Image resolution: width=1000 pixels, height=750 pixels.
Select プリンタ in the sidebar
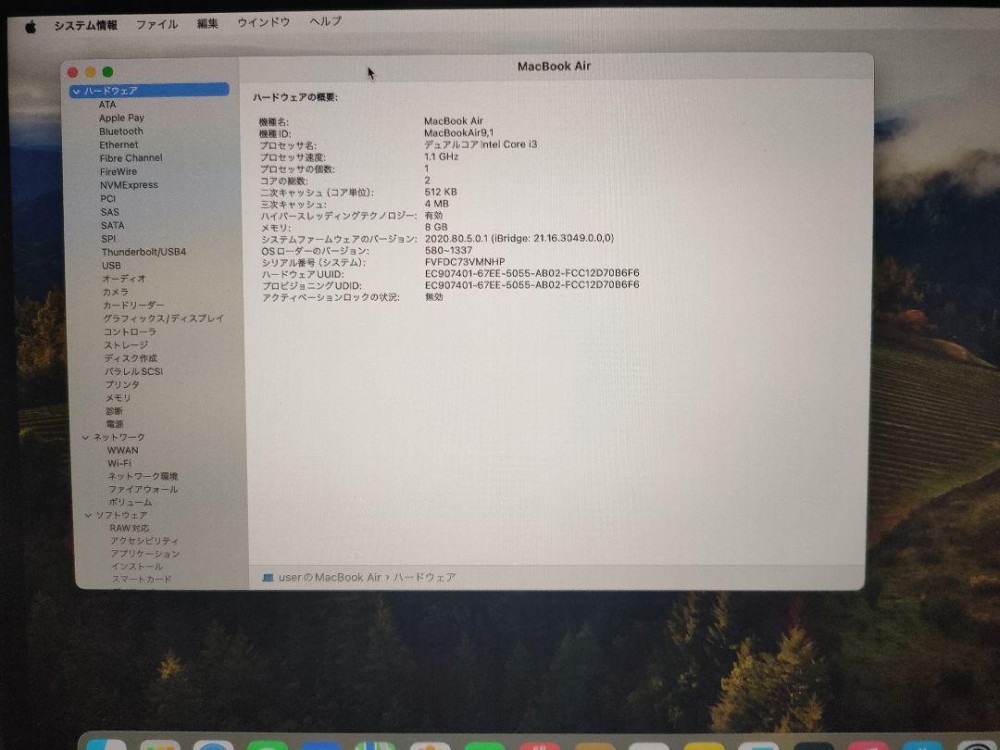(x=122, y=385)
